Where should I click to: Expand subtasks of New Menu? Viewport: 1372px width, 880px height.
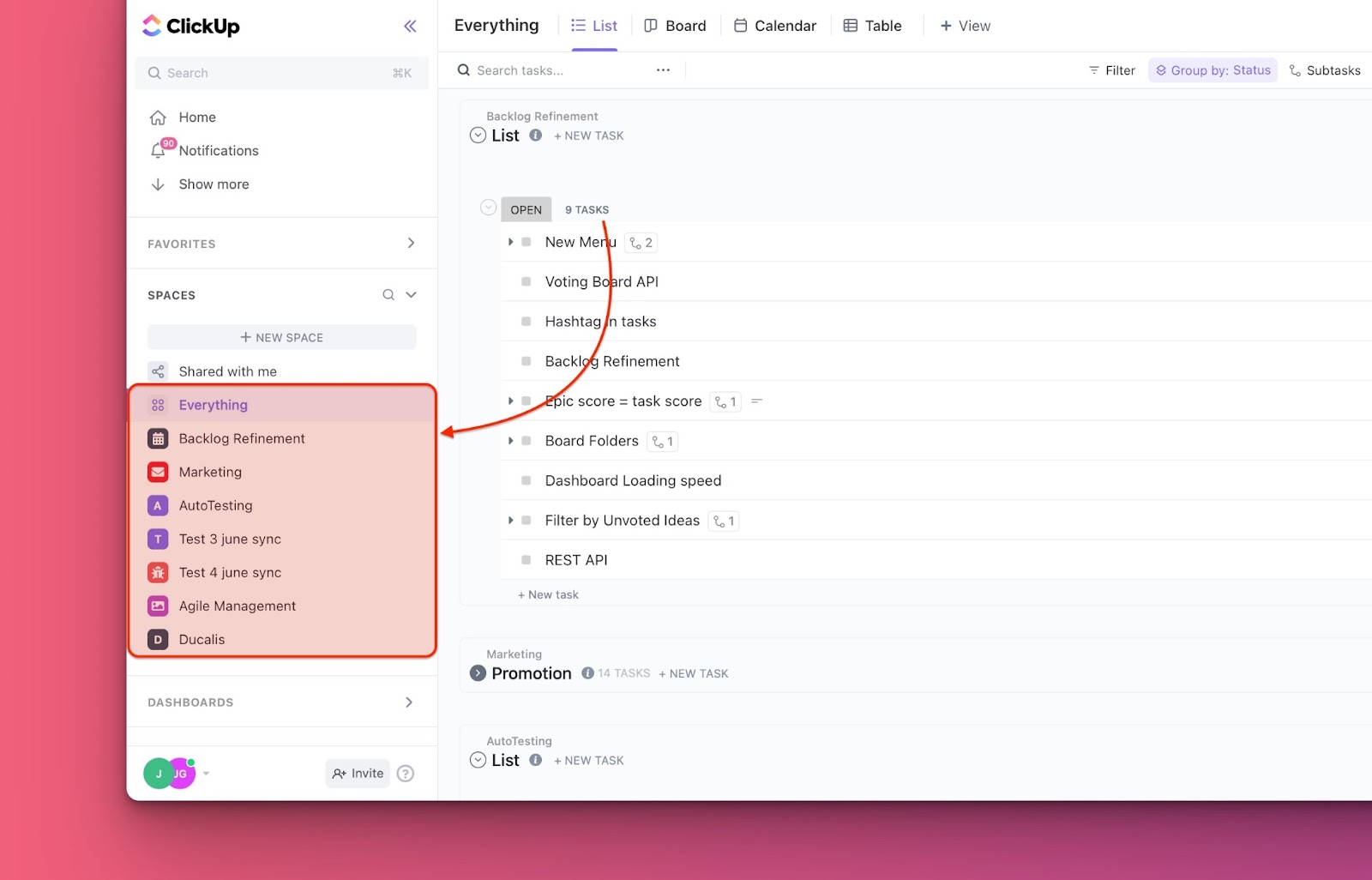coord(511,242)
